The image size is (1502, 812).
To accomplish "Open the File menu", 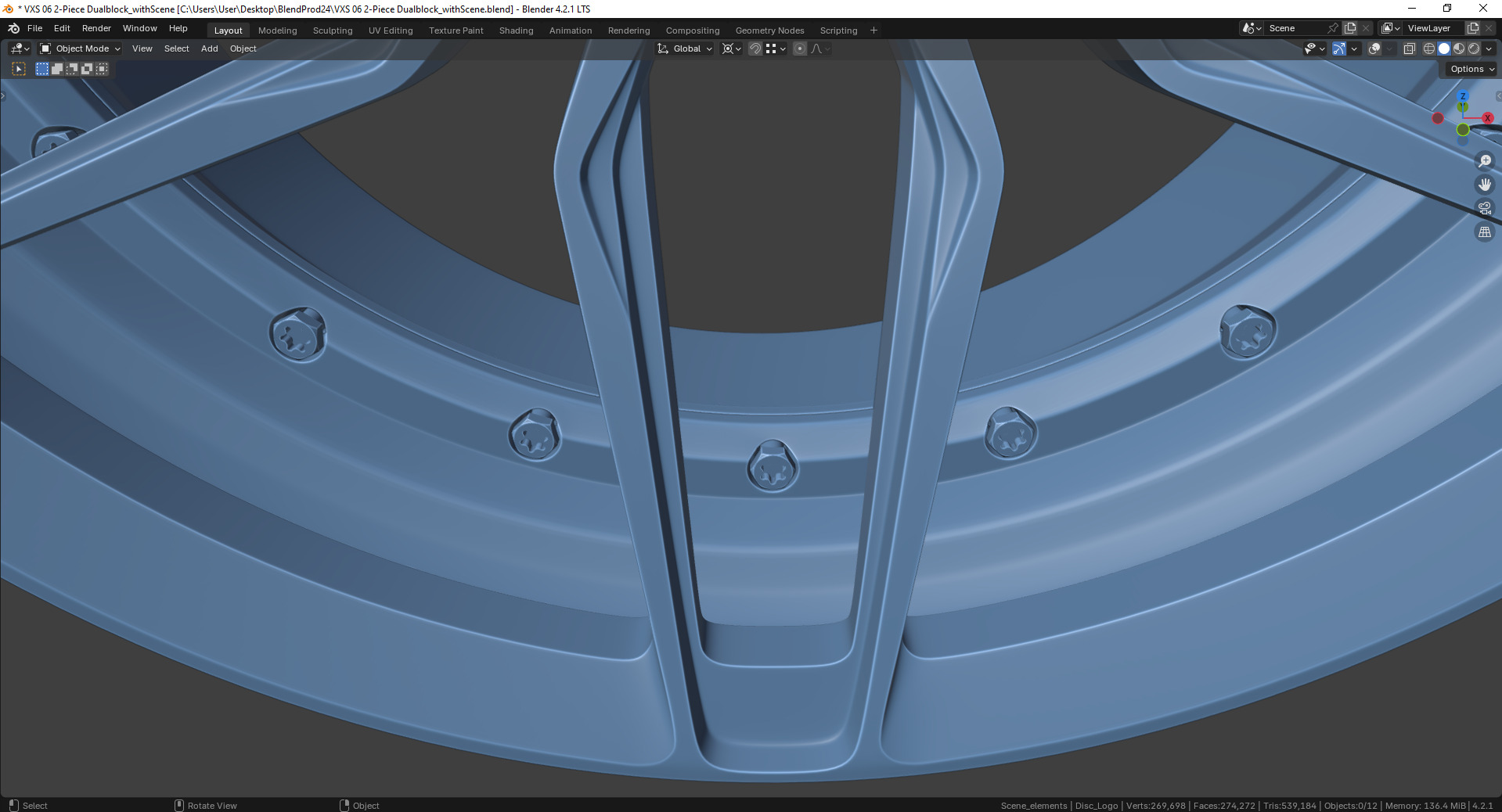I will (35, 28).
